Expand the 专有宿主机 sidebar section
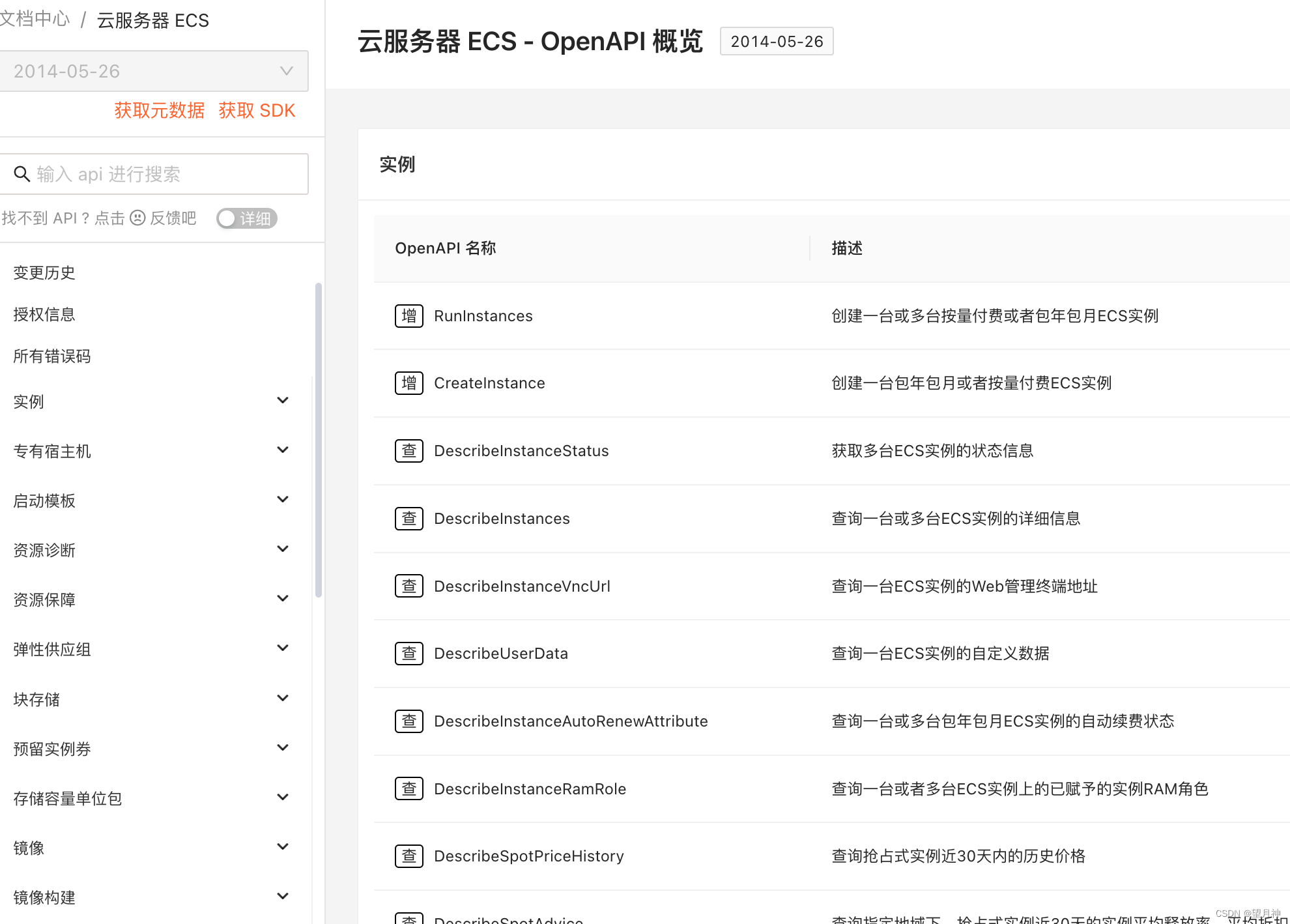1290x924 pixels. pyautogui.click(x=283, y=450)
